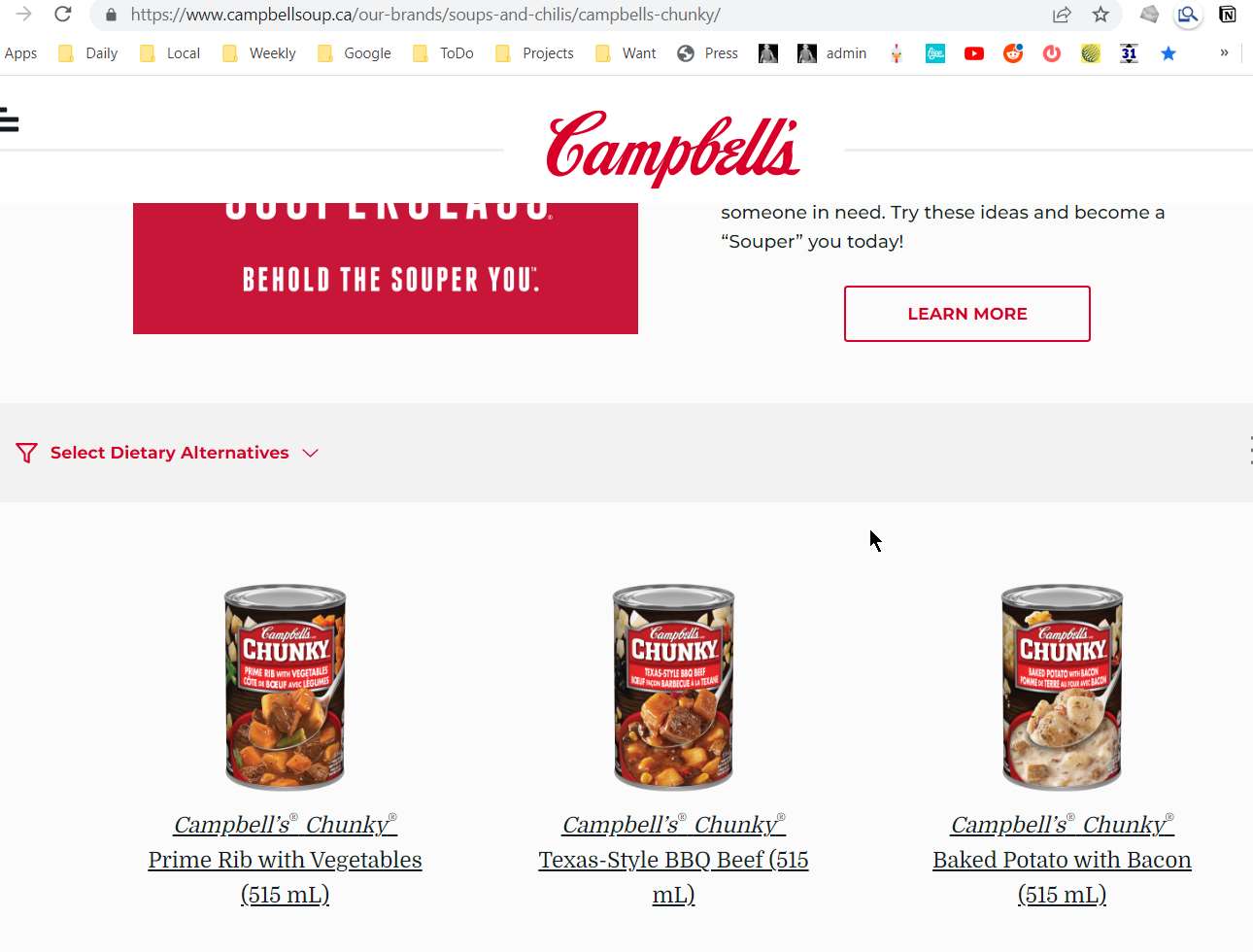Viewport: 1253px width, 952px height.
Task: Click the Campbell's logo
Action: click(673, 148)
